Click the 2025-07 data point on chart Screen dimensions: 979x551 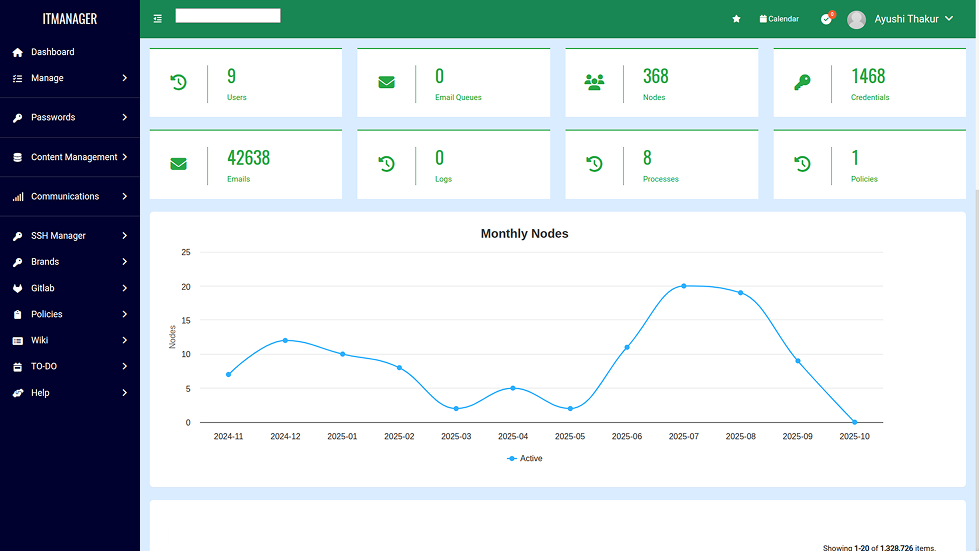click(x=684, y=286)
